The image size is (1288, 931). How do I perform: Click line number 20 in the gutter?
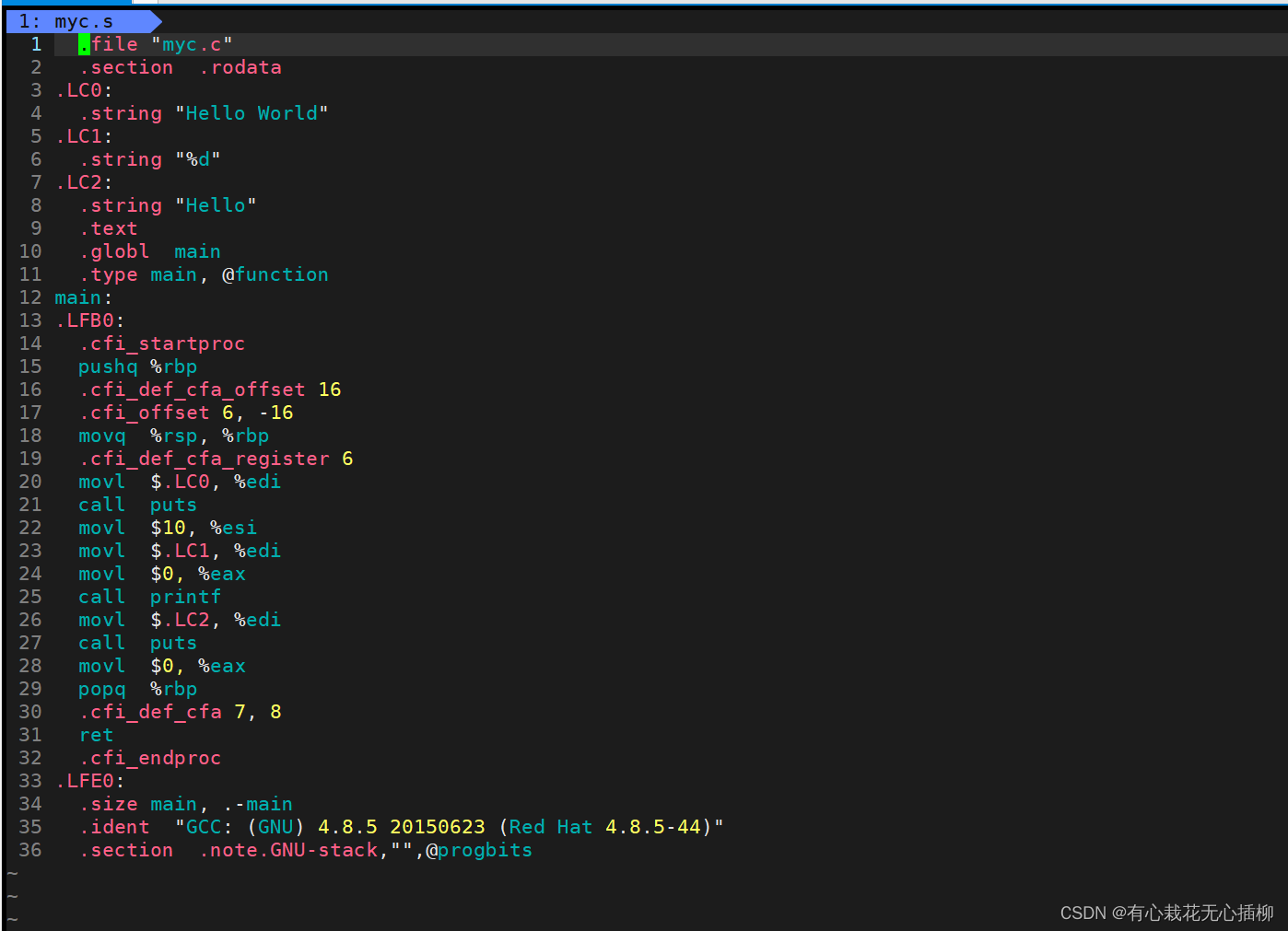click(30, 482)
